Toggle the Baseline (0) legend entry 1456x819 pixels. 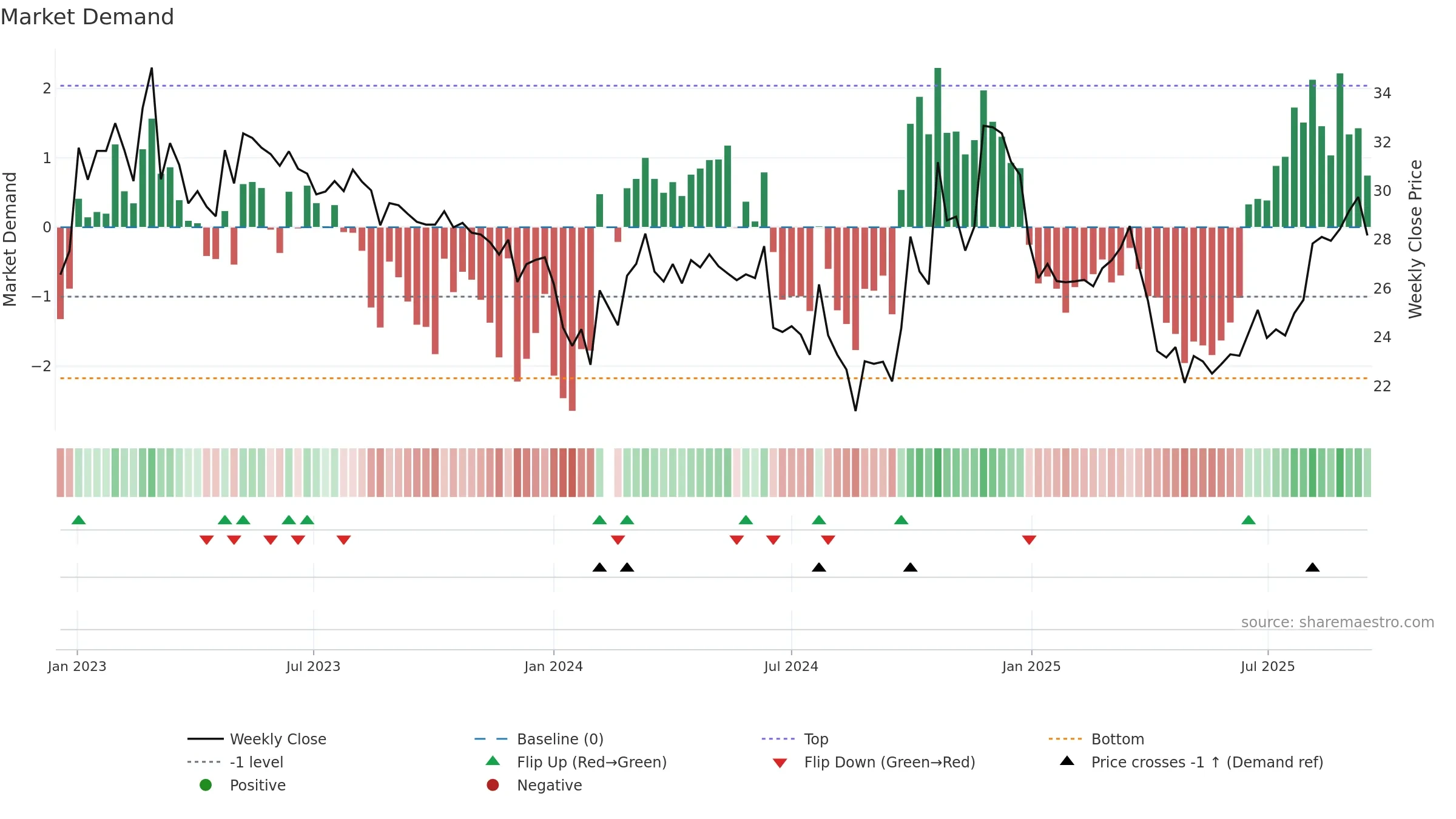539,739
